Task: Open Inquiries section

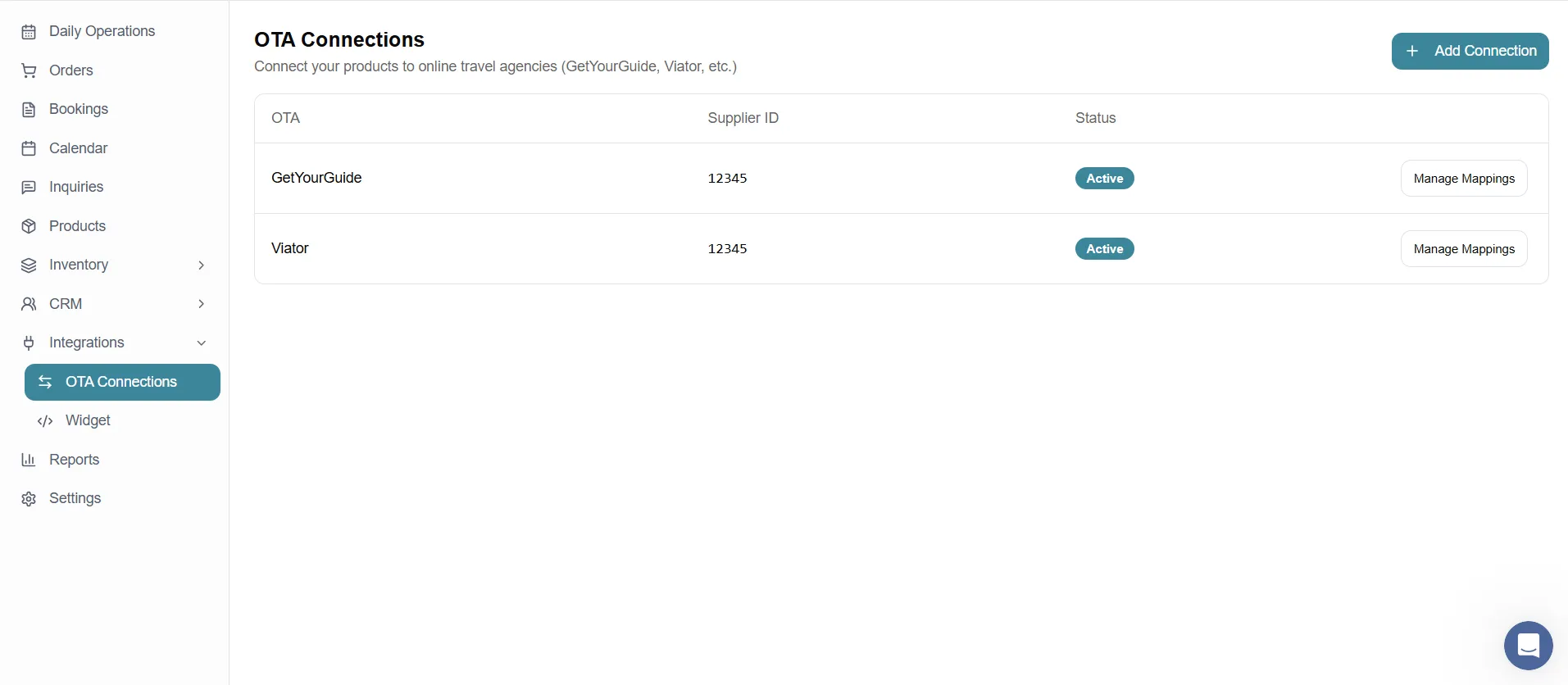Action: [x=114, y=187]
